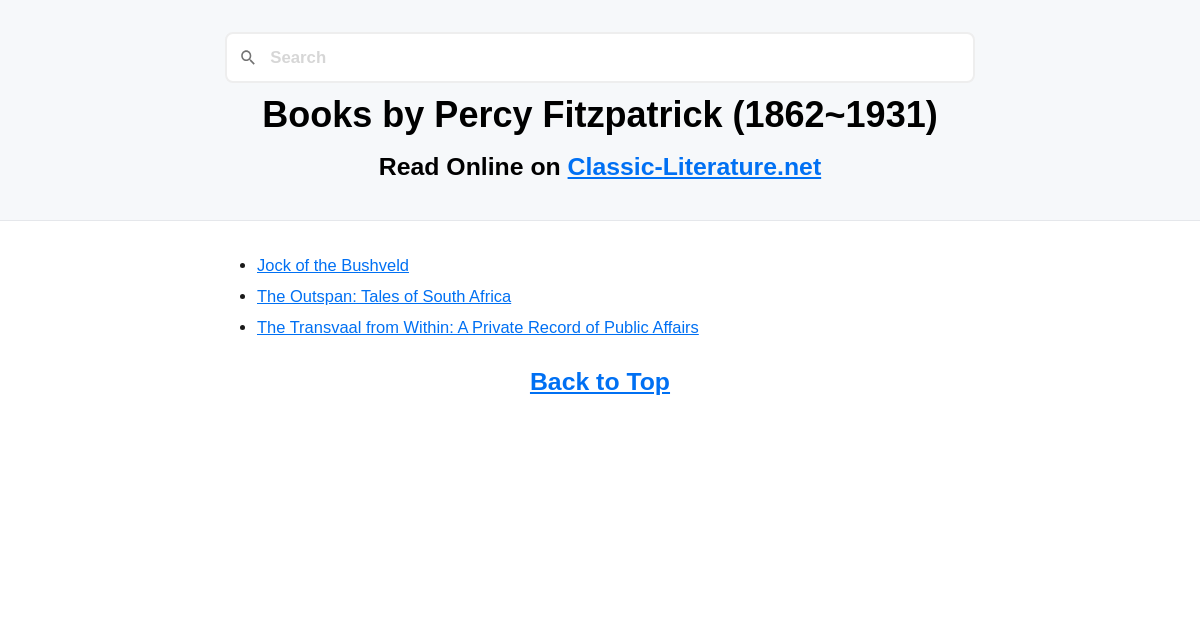1200x628 pixels.
Task: Select the page heading Books by Percy Fitzpatrick
Action: (x=599, y=114)
